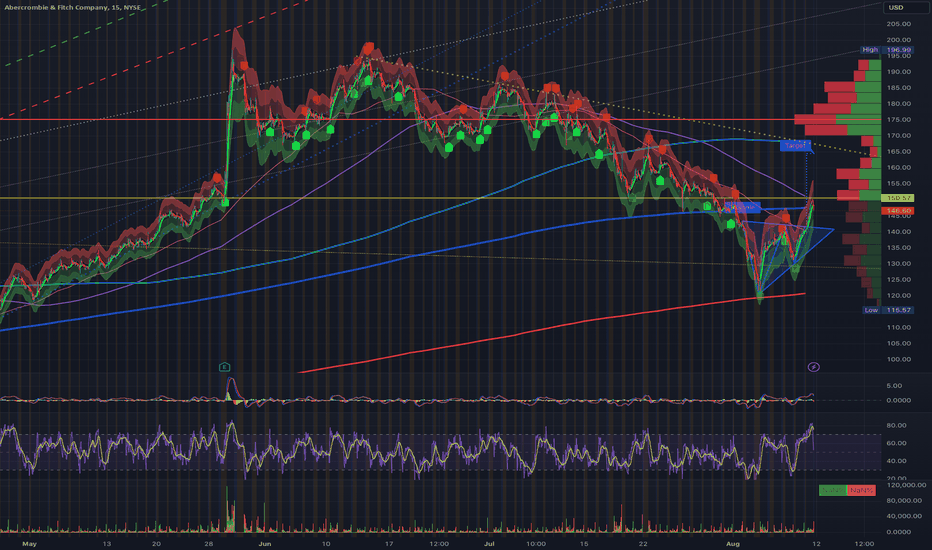Click the 10:00 label on time axis
Image resolution: width=932 pixels, height=550 pixels.
point(536,543)
